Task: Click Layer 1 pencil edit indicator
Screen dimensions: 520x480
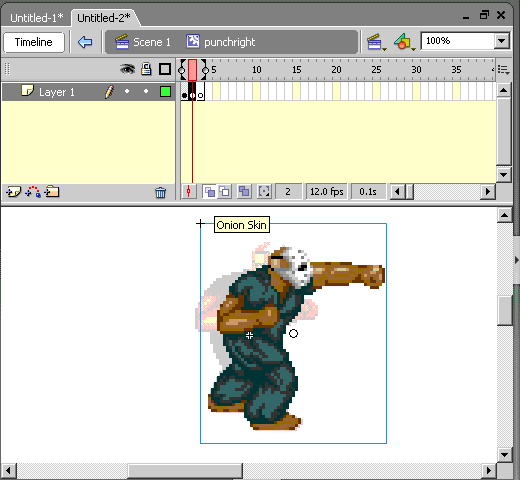Action: (109, 92)
